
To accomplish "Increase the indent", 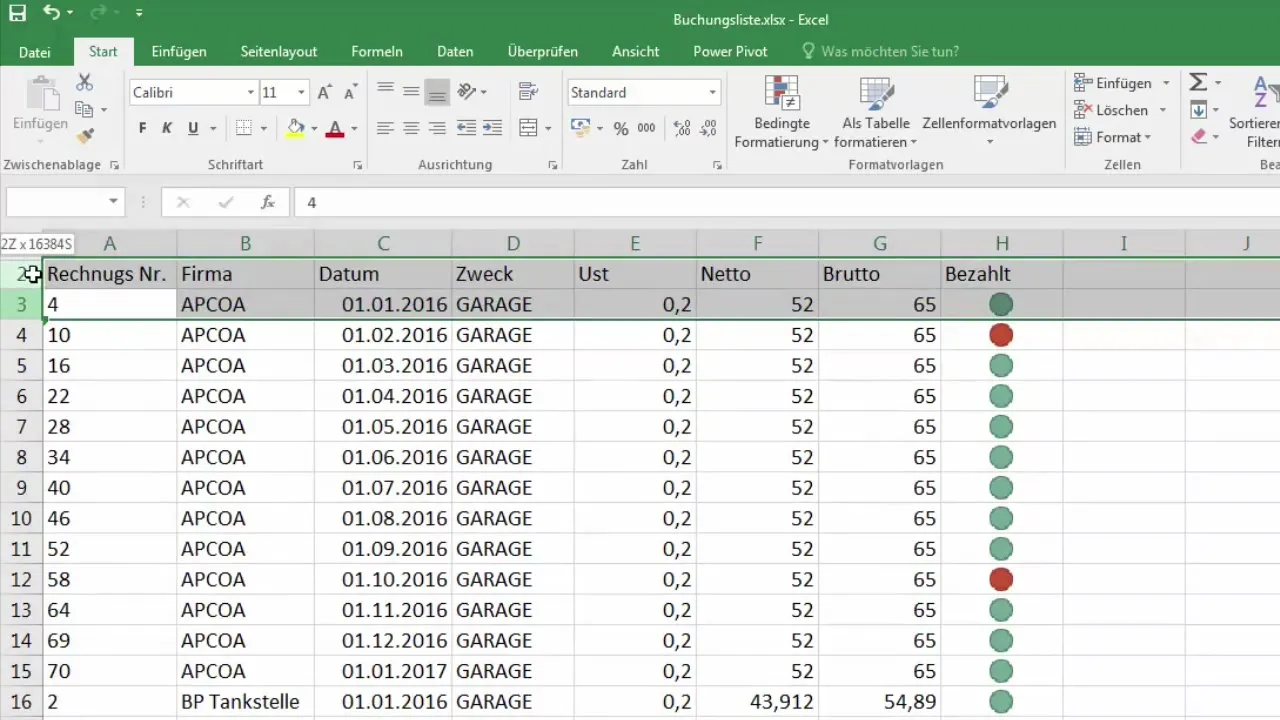I will pos(492,128).
